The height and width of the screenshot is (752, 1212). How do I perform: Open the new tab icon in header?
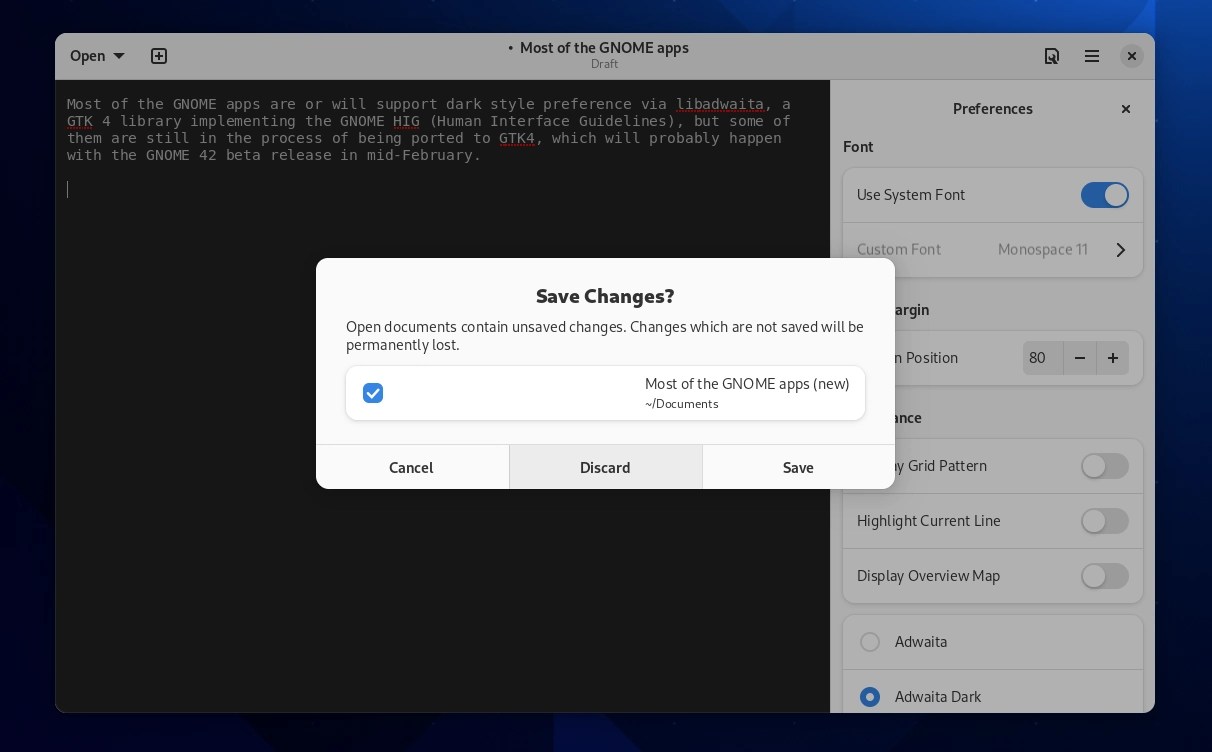coord(159,56)
